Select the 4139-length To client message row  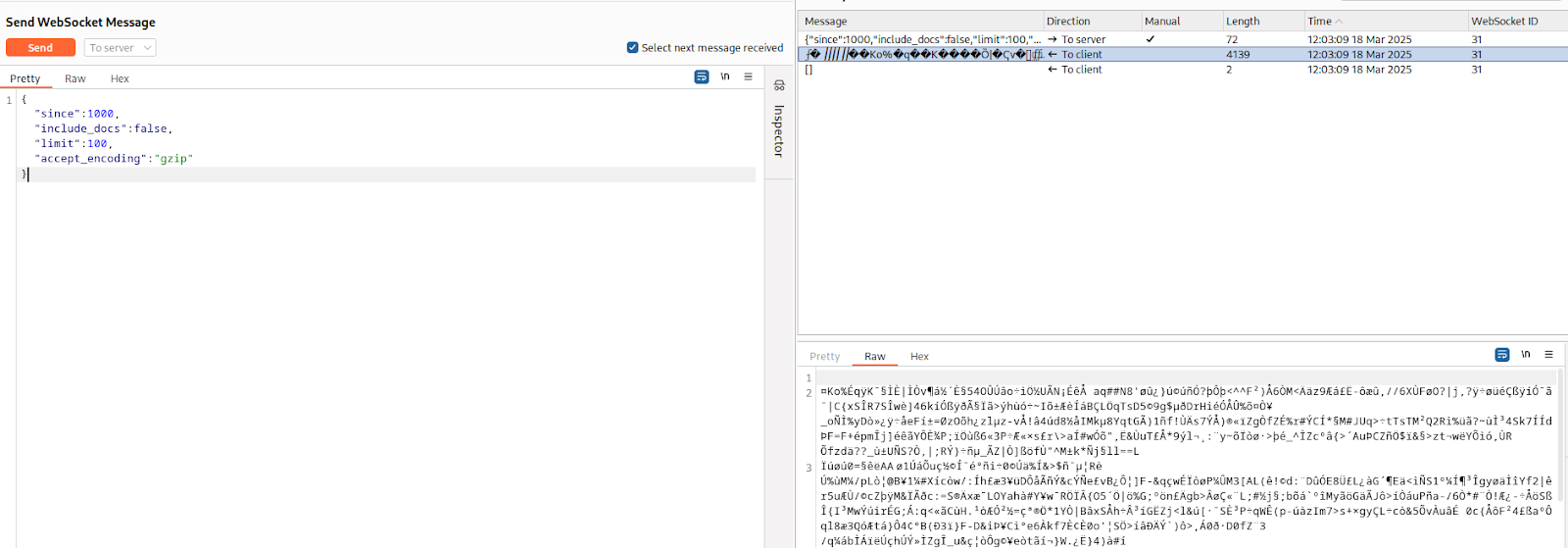coord(1184,54)
